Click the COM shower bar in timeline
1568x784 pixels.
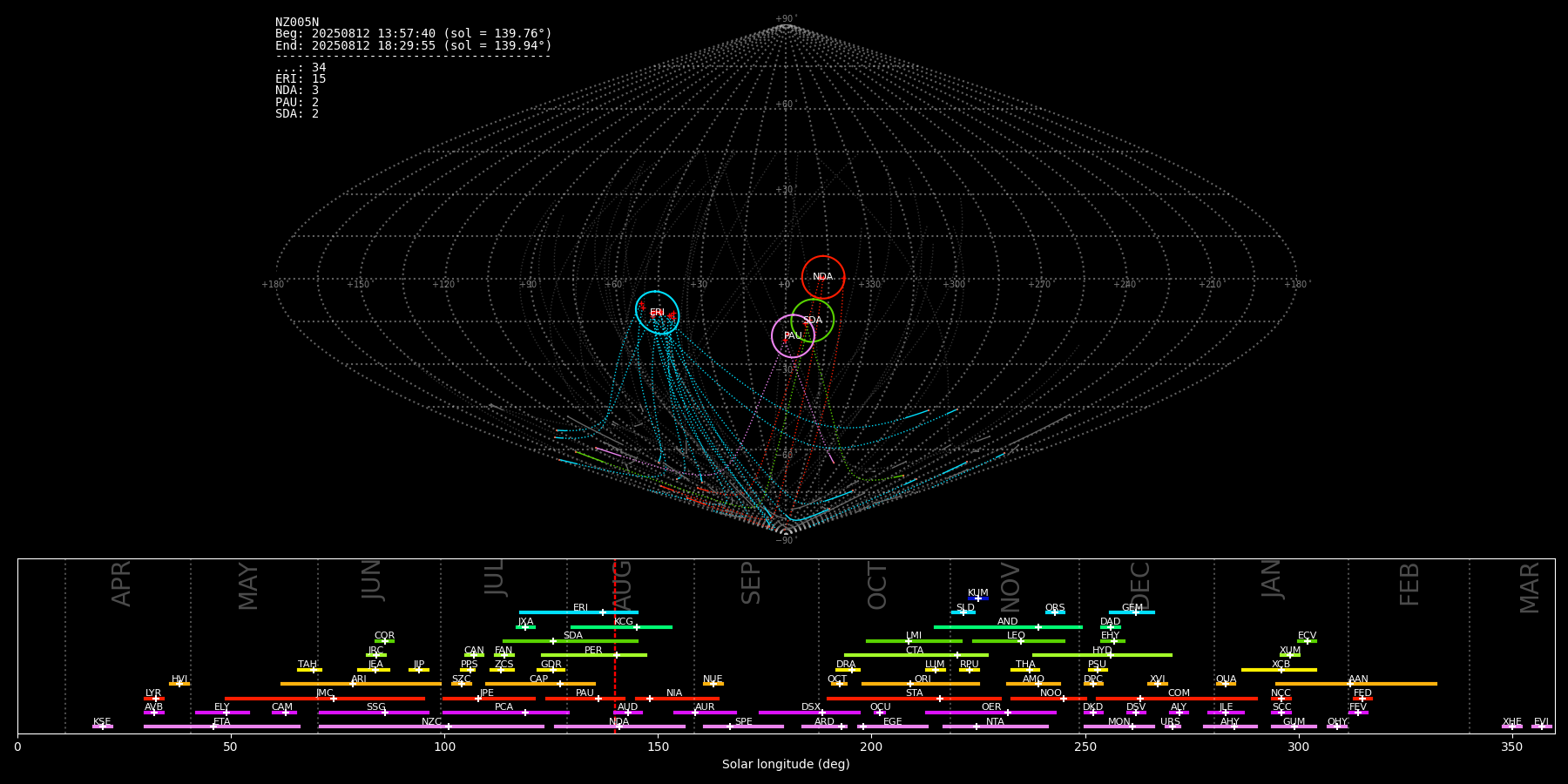coord(1177,699)
